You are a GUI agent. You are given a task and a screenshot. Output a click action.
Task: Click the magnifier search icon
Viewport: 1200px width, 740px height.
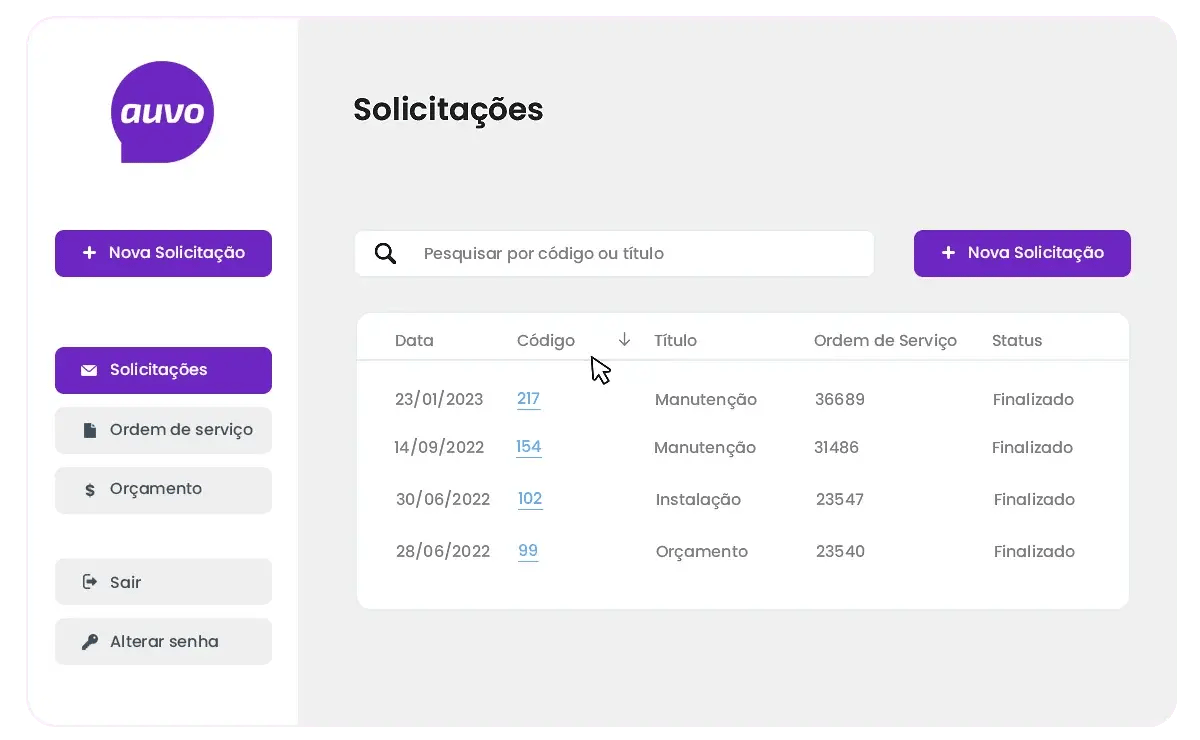tap(386, 253)
